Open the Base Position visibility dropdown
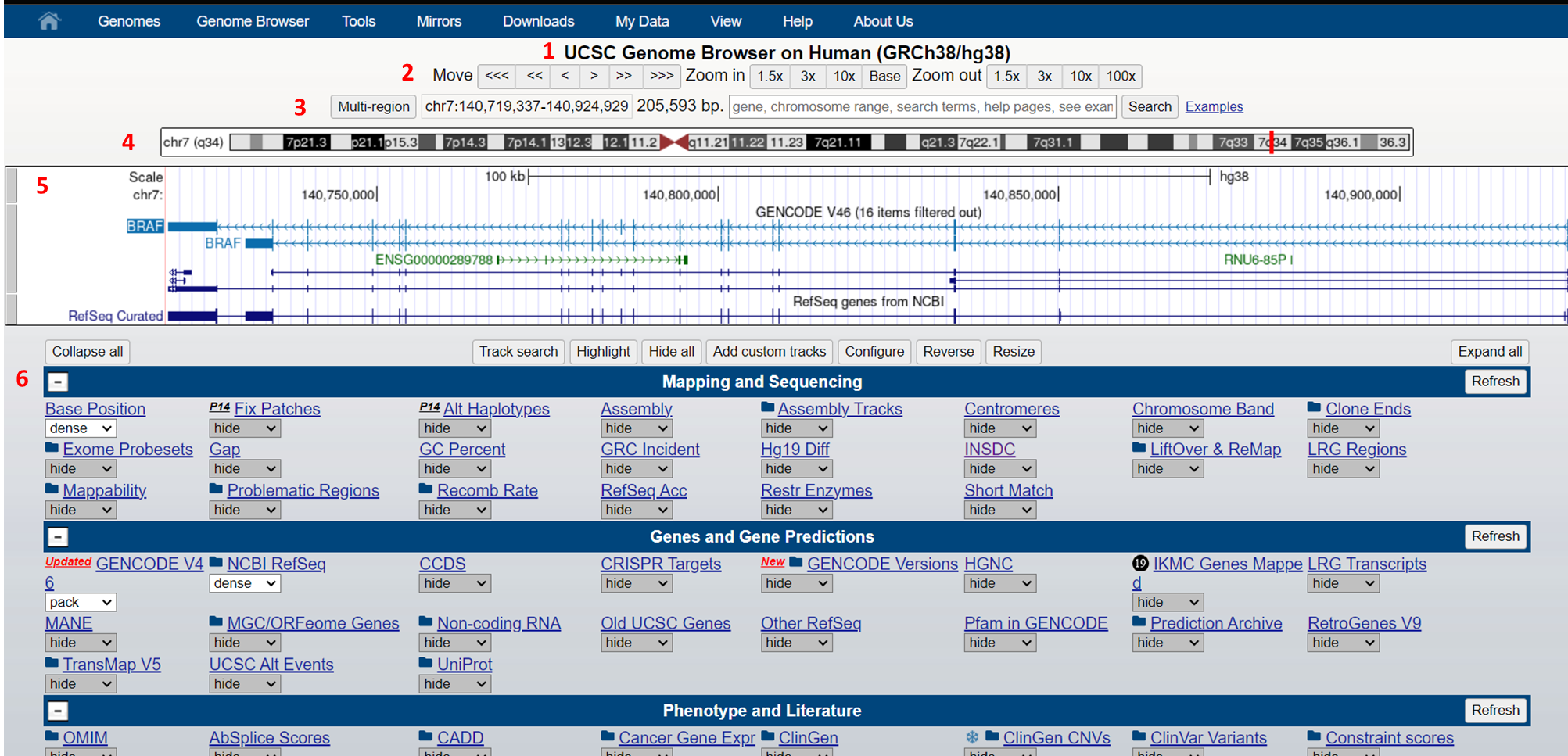Viewport: 1568px width, 756px height. [x=81, y=428]
